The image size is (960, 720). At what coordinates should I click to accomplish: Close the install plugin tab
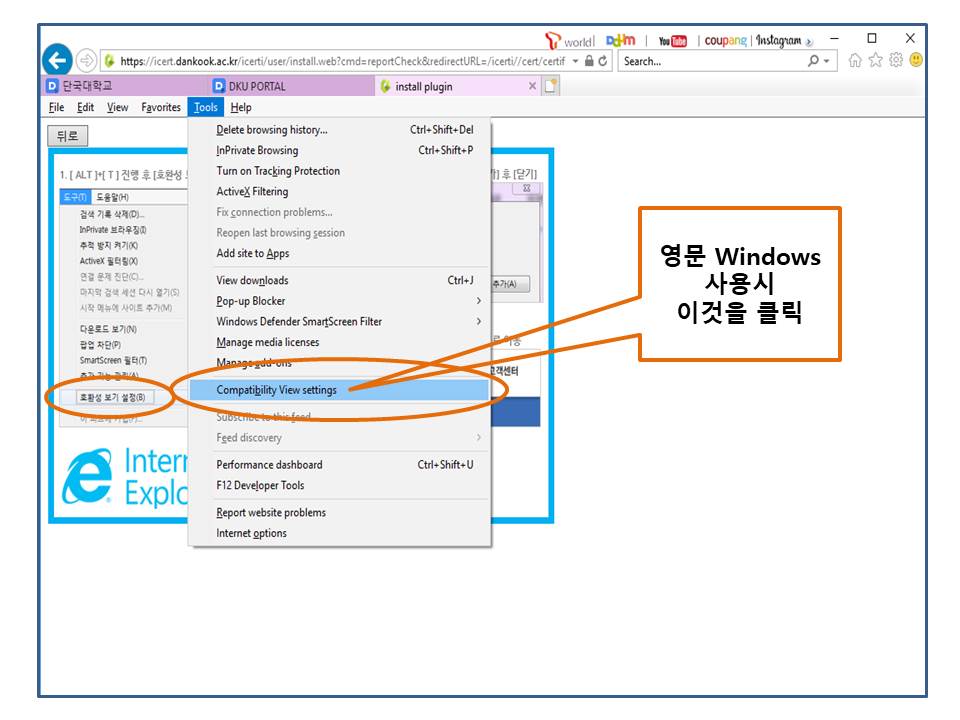pos(532,87)
